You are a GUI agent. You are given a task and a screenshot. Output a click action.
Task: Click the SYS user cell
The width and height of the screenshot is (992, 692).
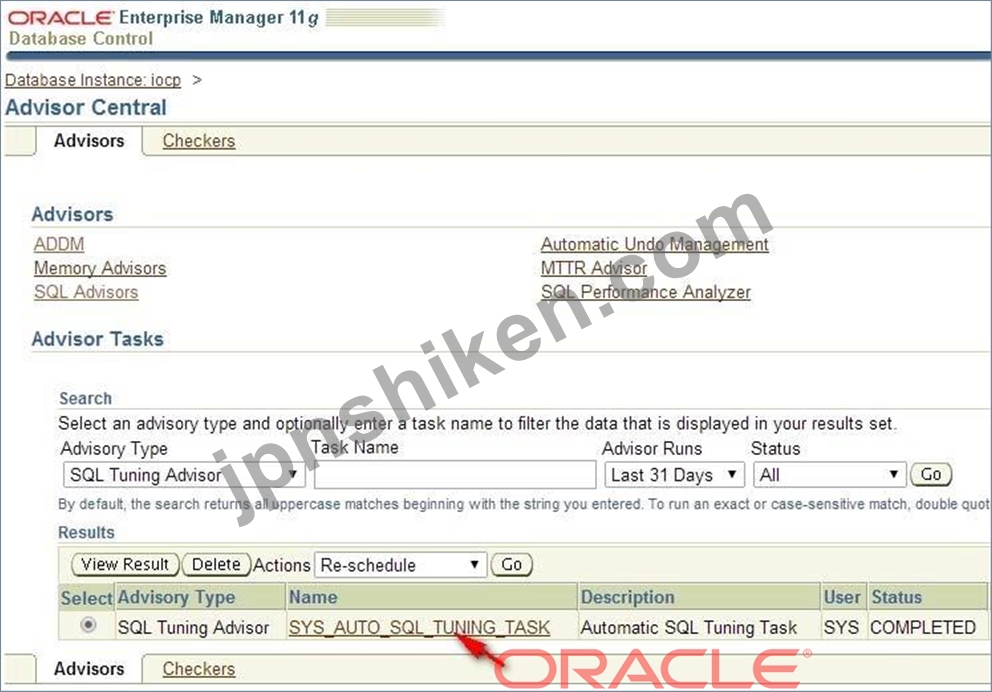click(x=841, y=627)
